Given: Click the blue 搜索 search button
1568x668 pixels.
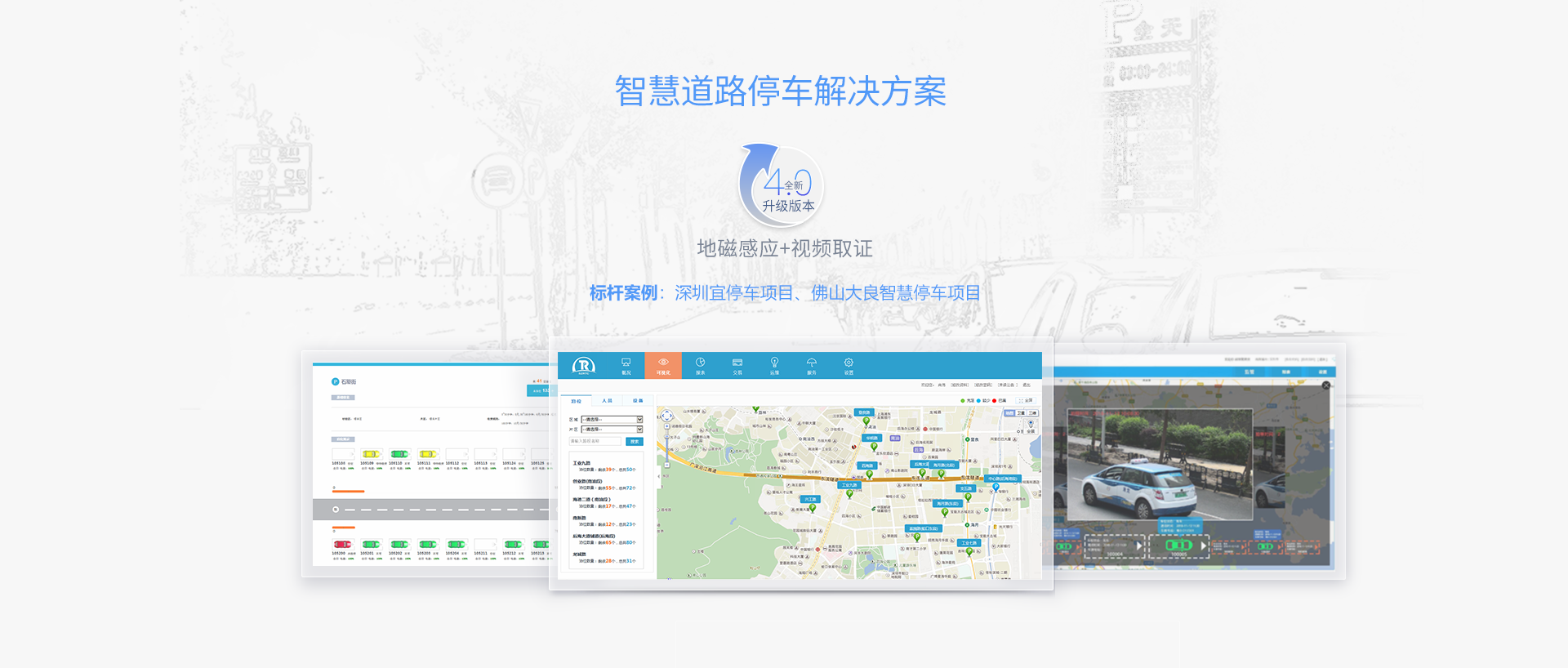Looking at the screenshot, I should tap(635, 441).
